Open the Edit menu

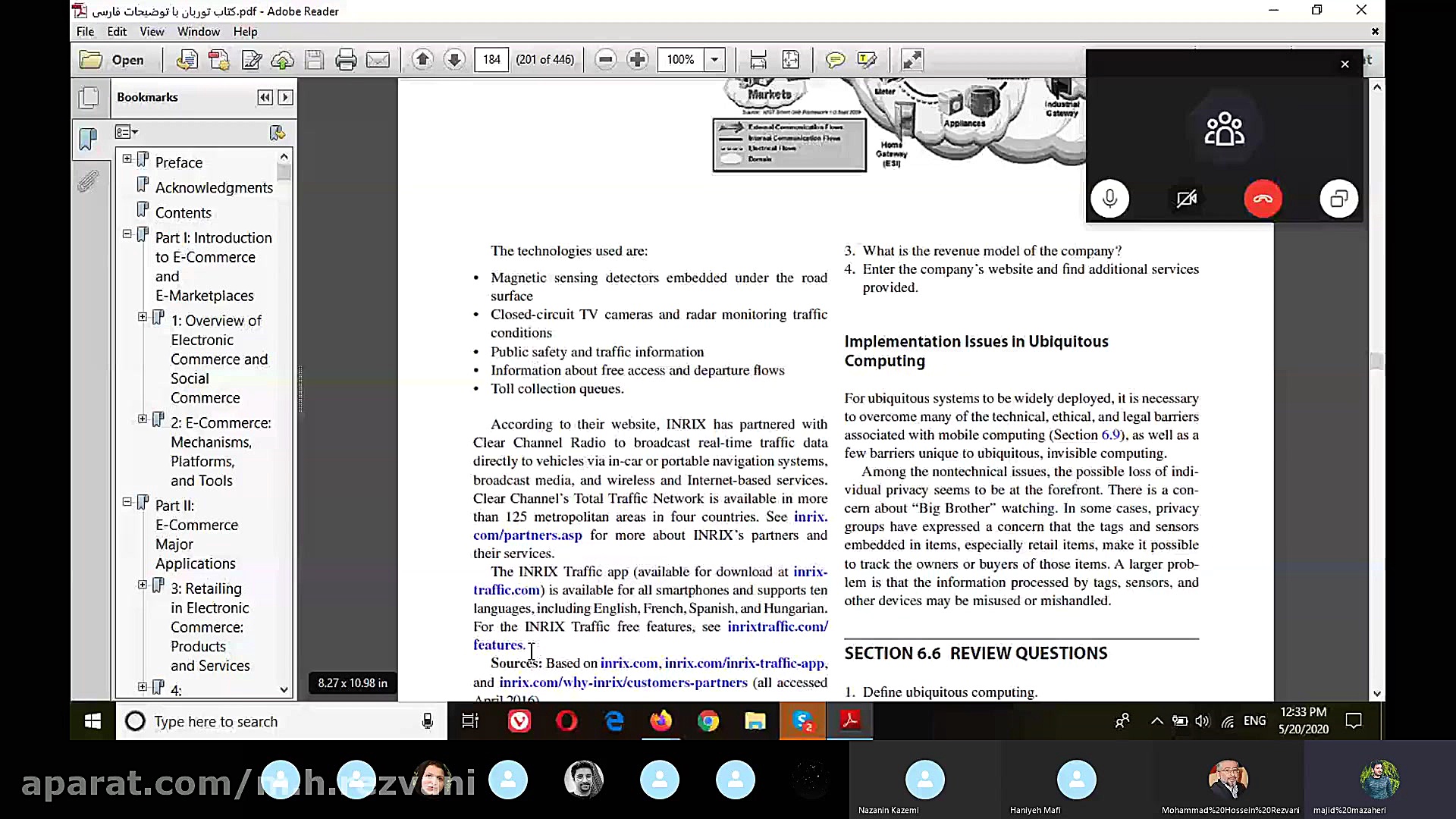point(117,32)
